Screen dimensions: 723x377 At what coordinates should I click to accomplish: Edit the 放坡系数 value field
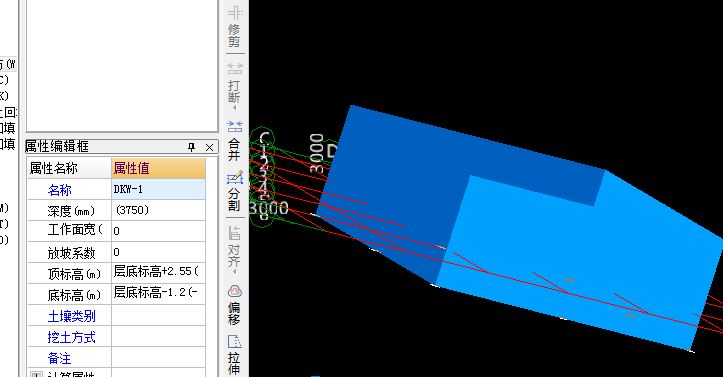(158, 252)
